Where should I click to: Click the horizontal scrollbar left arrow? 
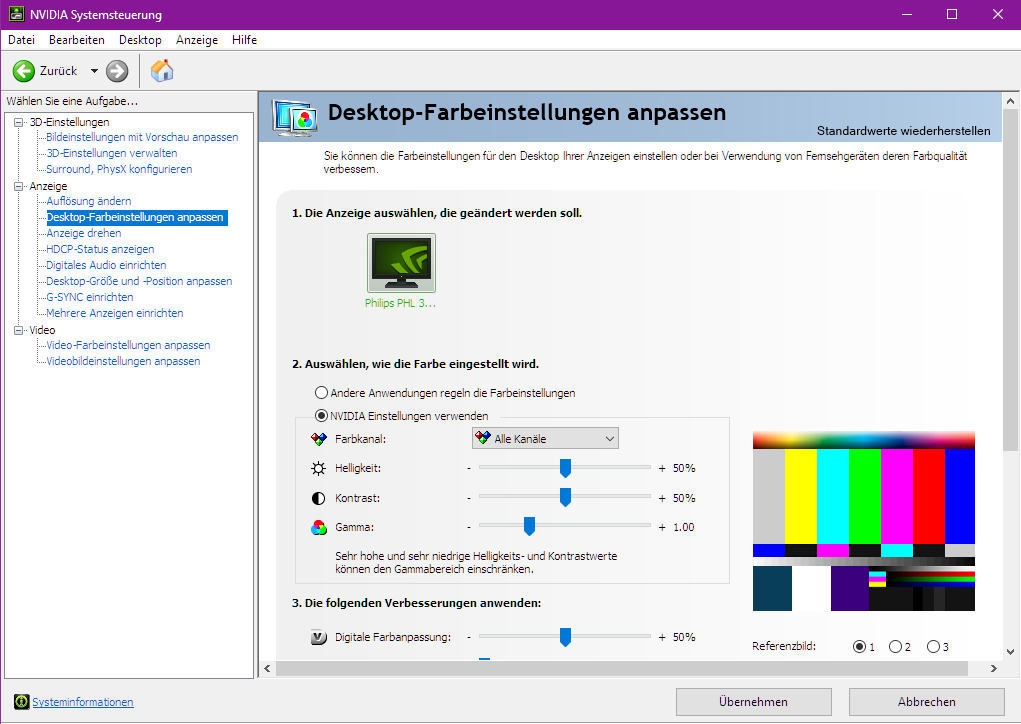pyautogui.click(x=267, y=668)
